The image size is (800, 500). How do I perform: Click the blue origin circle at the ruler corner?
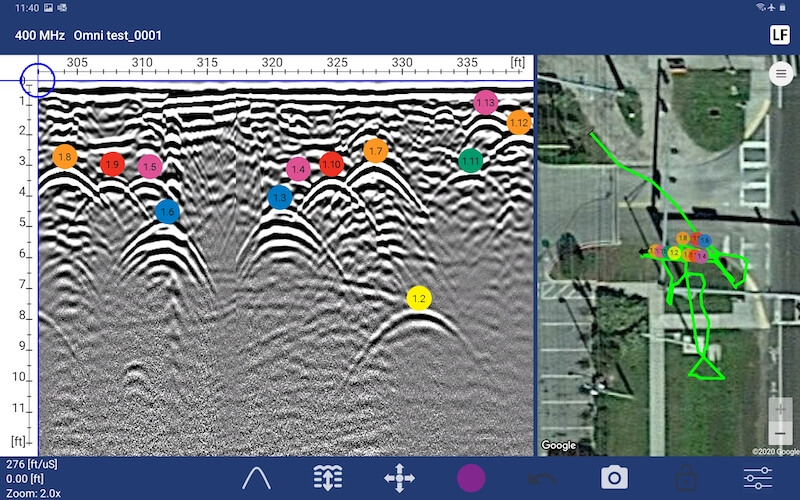tap(37, 78)
